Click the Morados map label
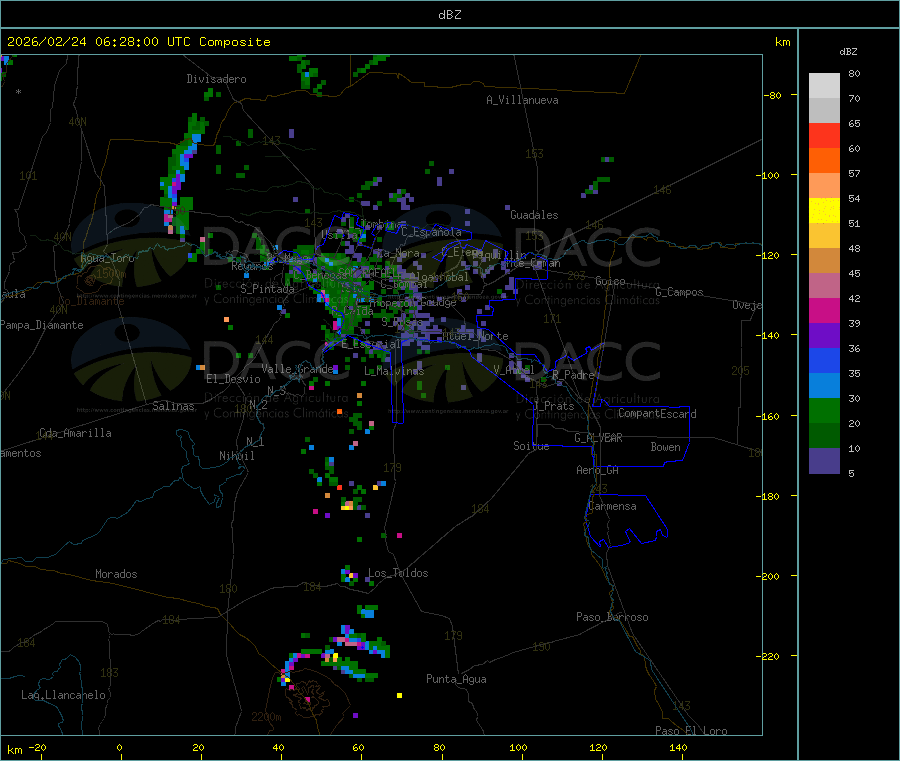Screen dimensions: 900x761 (116, 574)
